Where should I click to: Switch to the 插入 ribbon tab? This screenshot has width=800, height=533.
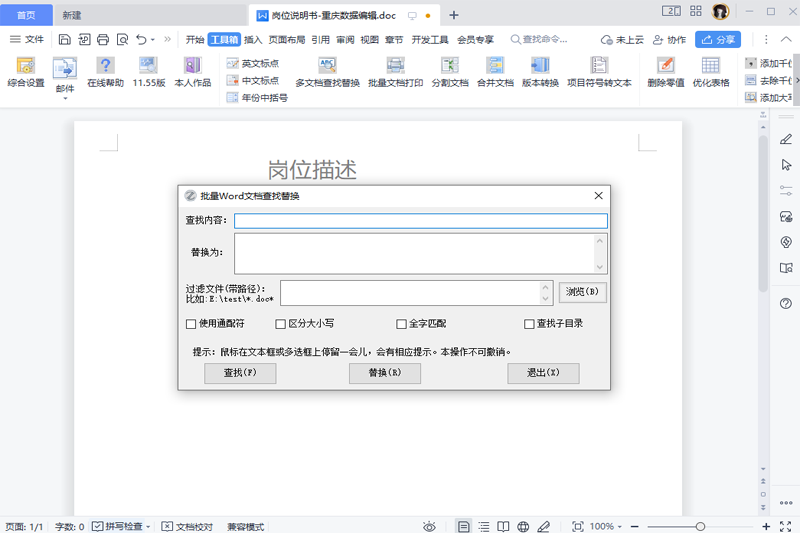coord(253,40)
